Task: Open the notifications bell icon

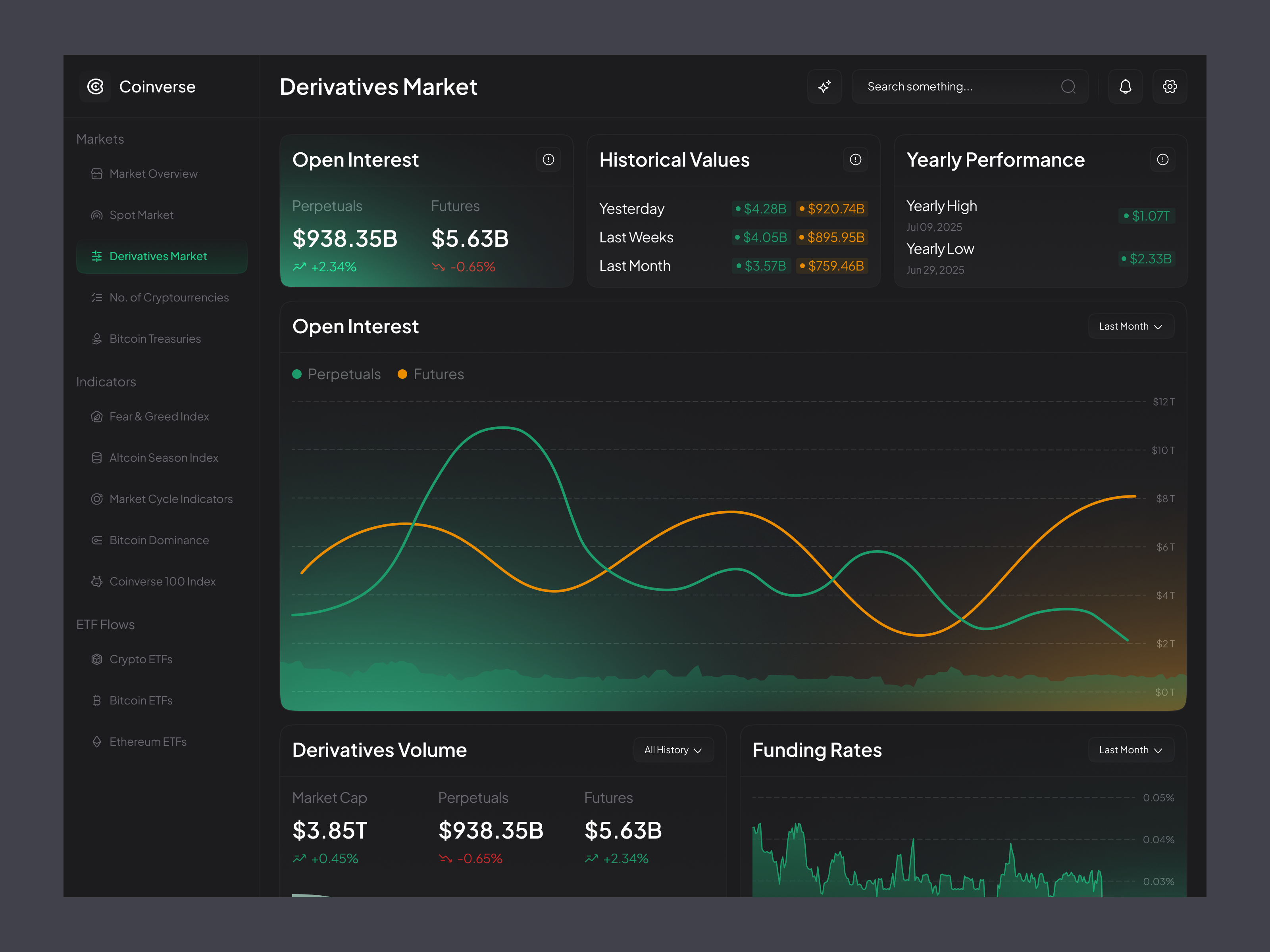Action: [1125, 86]
